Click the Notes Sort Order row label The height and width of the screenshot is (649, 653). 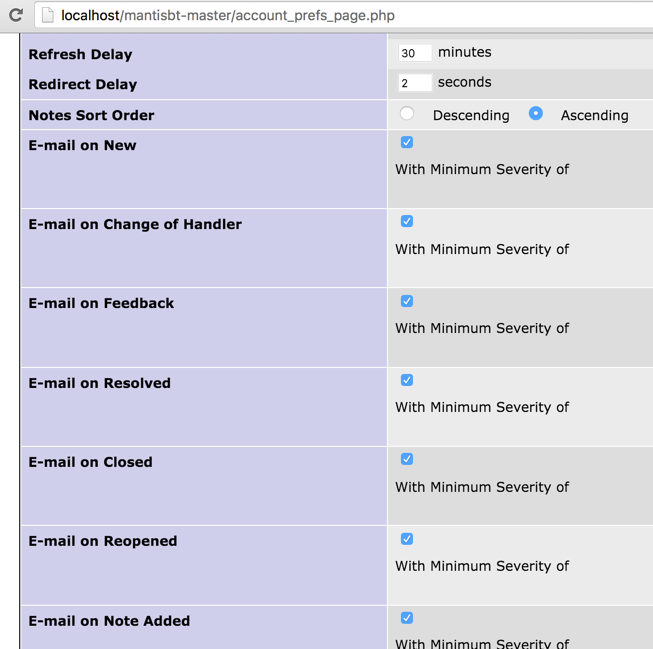91,115
